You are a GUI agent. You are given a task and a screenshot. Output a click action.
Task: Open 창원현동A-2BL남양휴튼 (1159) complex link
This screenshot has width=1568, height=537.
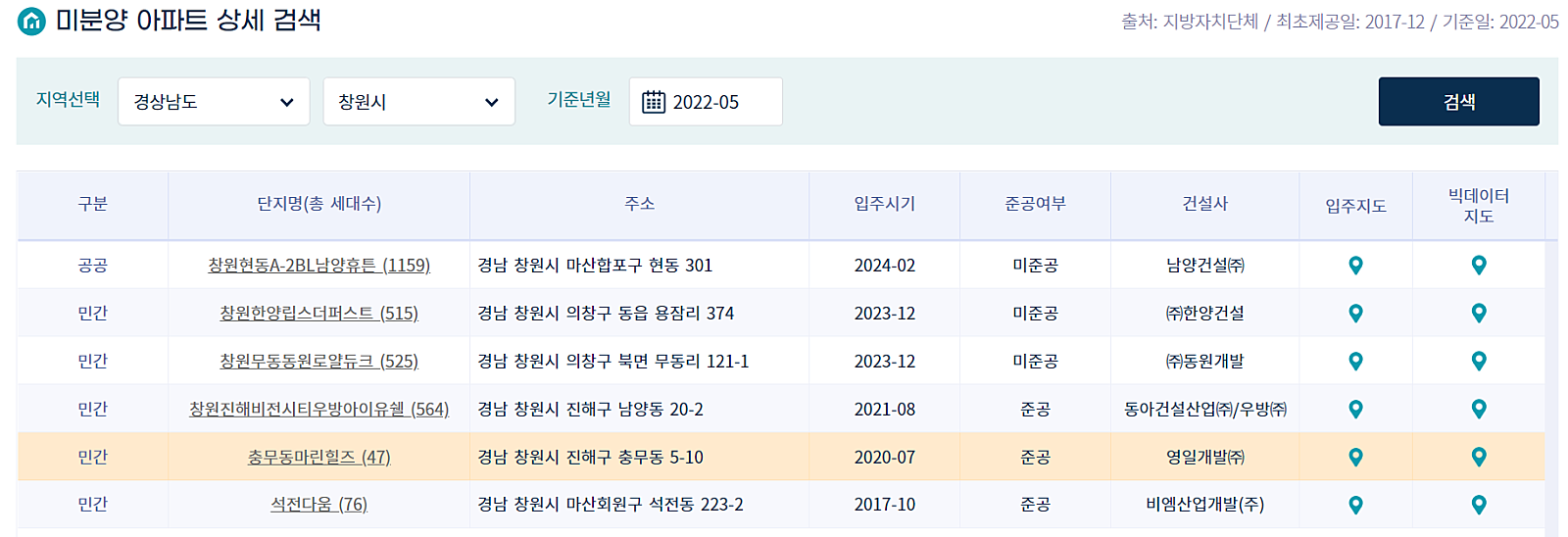point(318,266)
